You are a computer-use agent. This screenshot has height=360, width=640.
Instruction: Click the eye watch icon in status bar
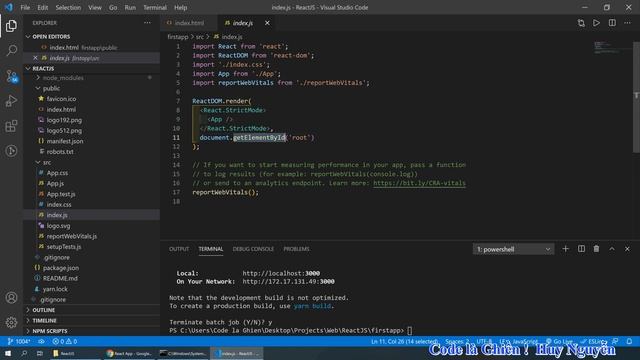point(41,341)
